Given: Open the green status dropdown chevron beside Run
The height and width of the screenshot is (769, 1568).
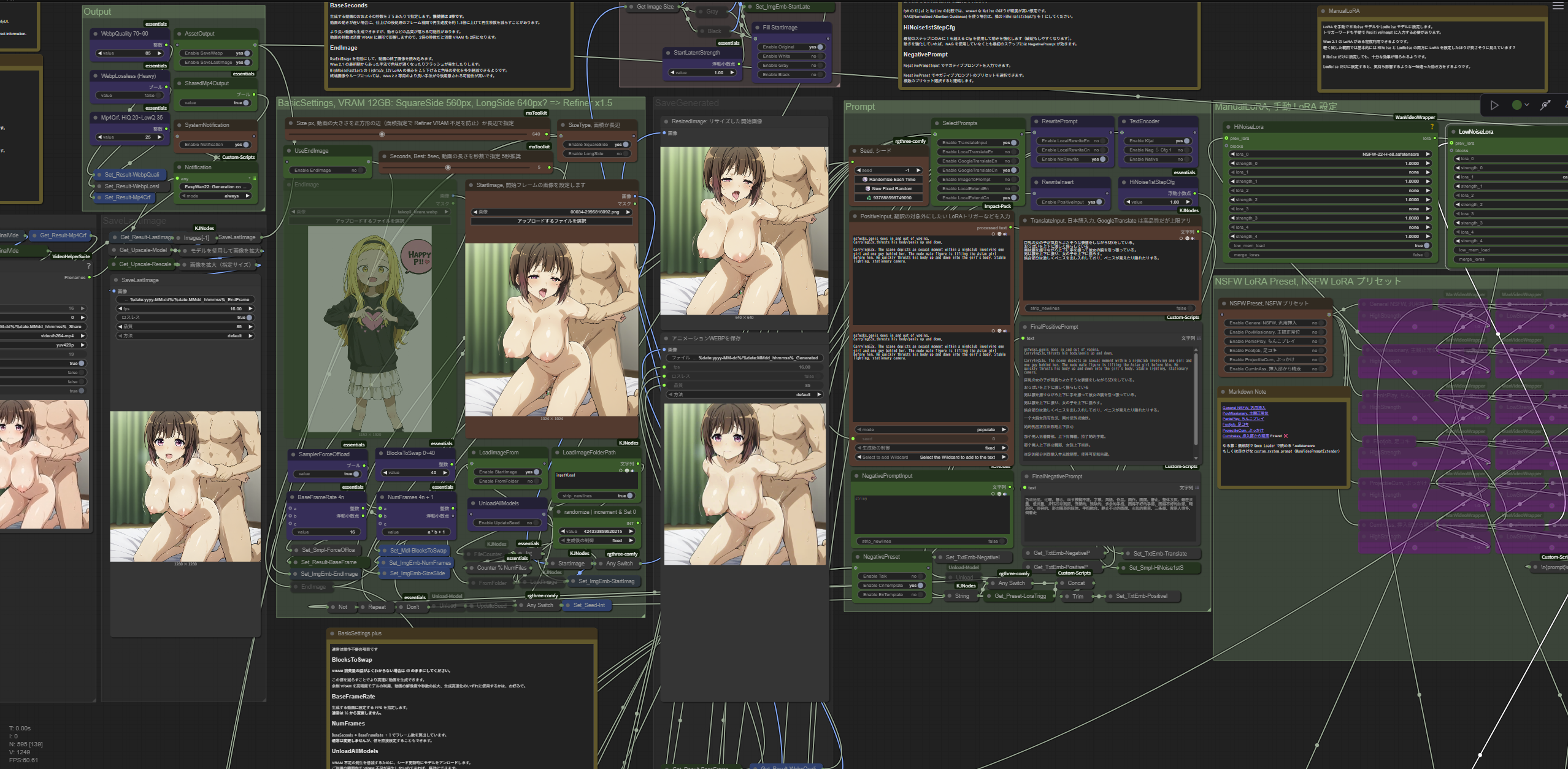Looking at the screenshot, I should [1527, 105].
